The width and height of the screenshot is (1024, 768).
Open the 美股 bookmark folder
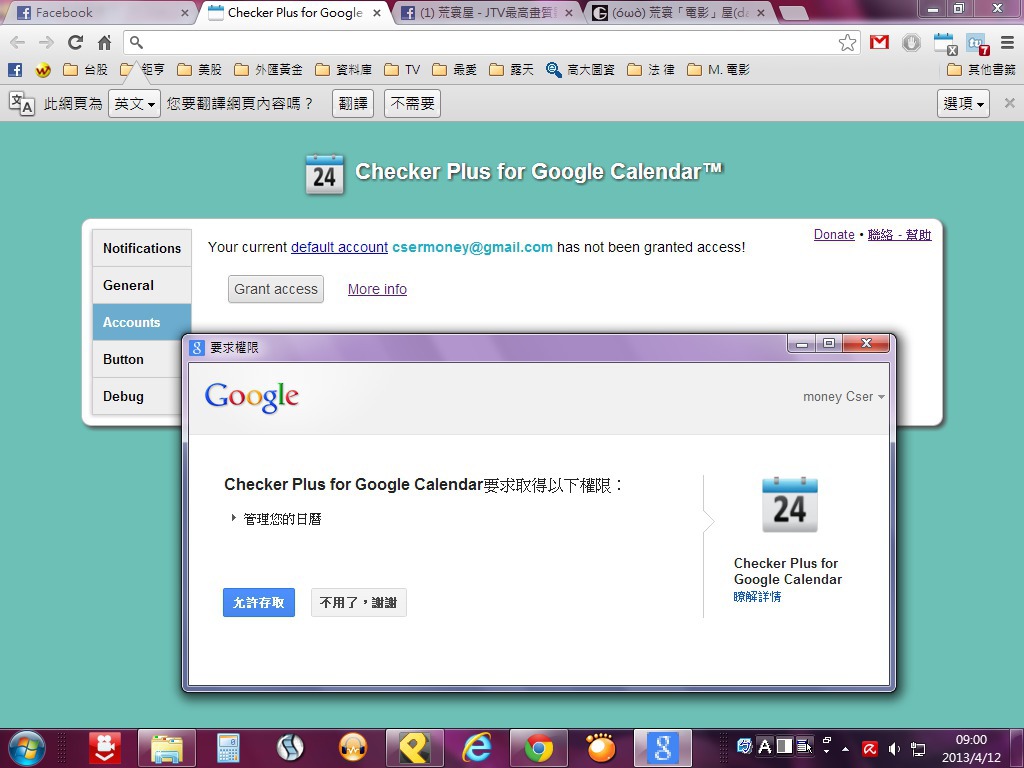(200, 70)
